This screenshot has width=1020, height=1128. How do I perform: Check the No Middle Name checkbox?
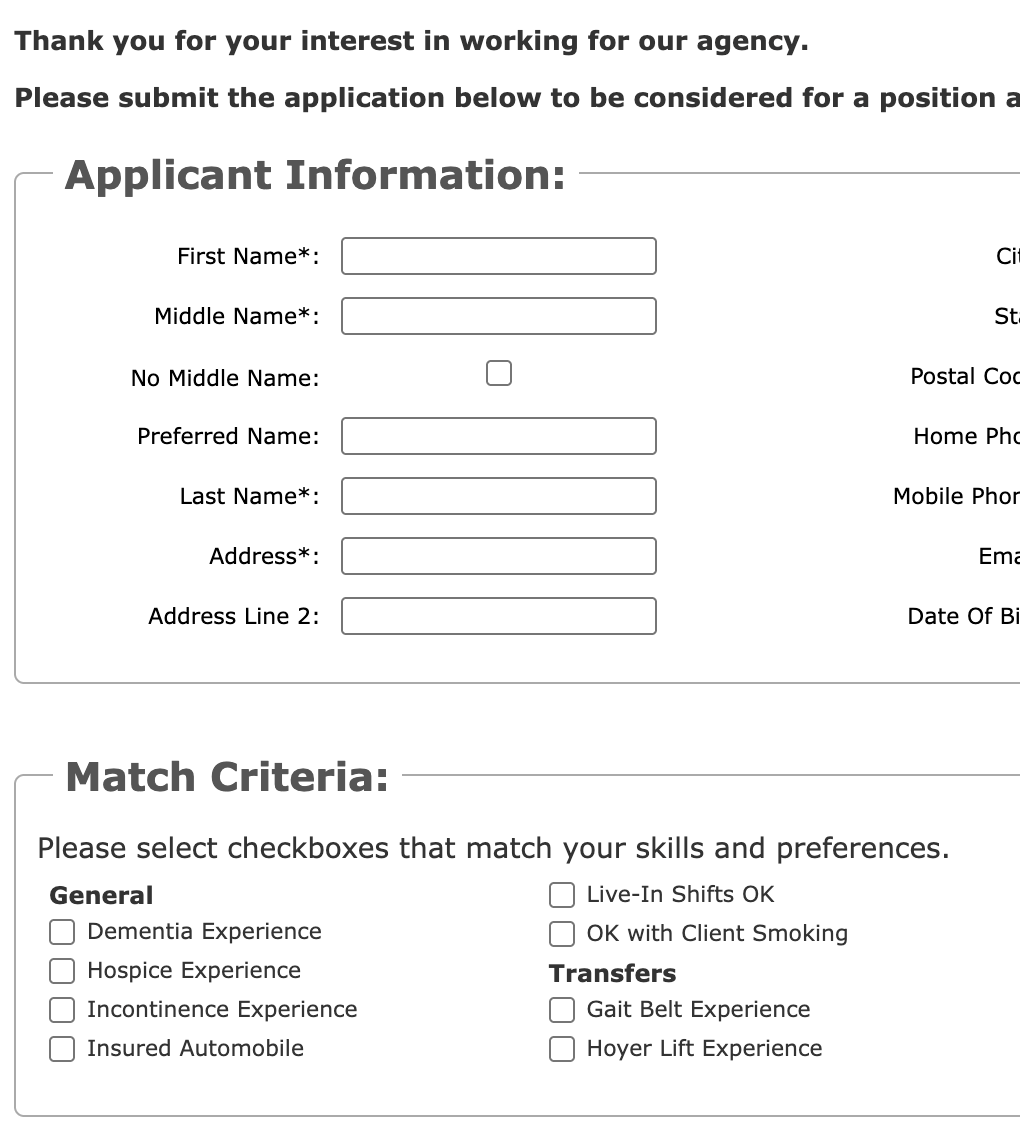(498, 372)
